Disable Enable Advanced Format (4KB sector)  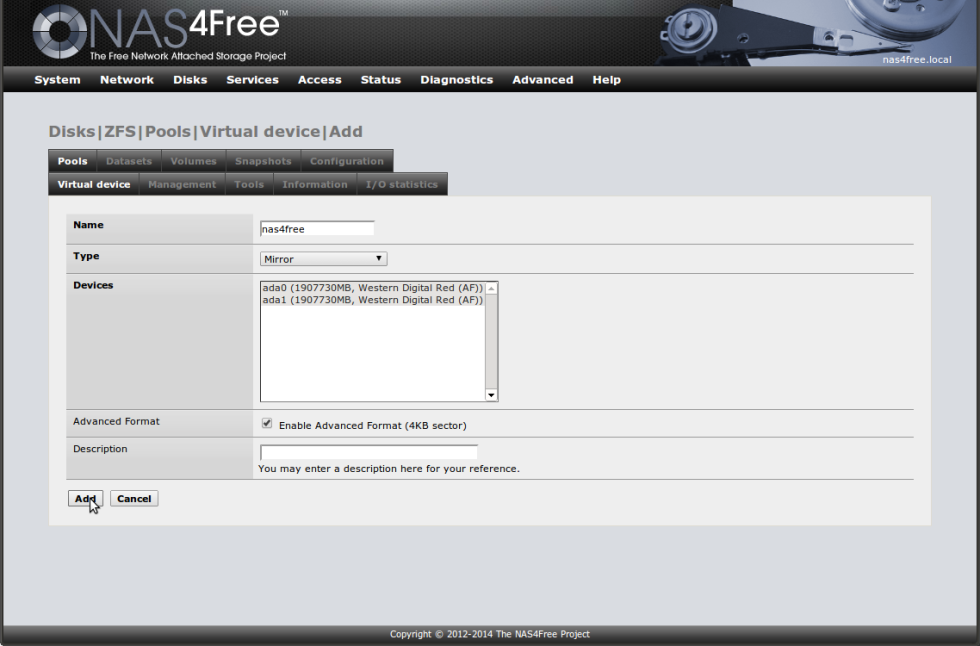(x=266, y=422)
